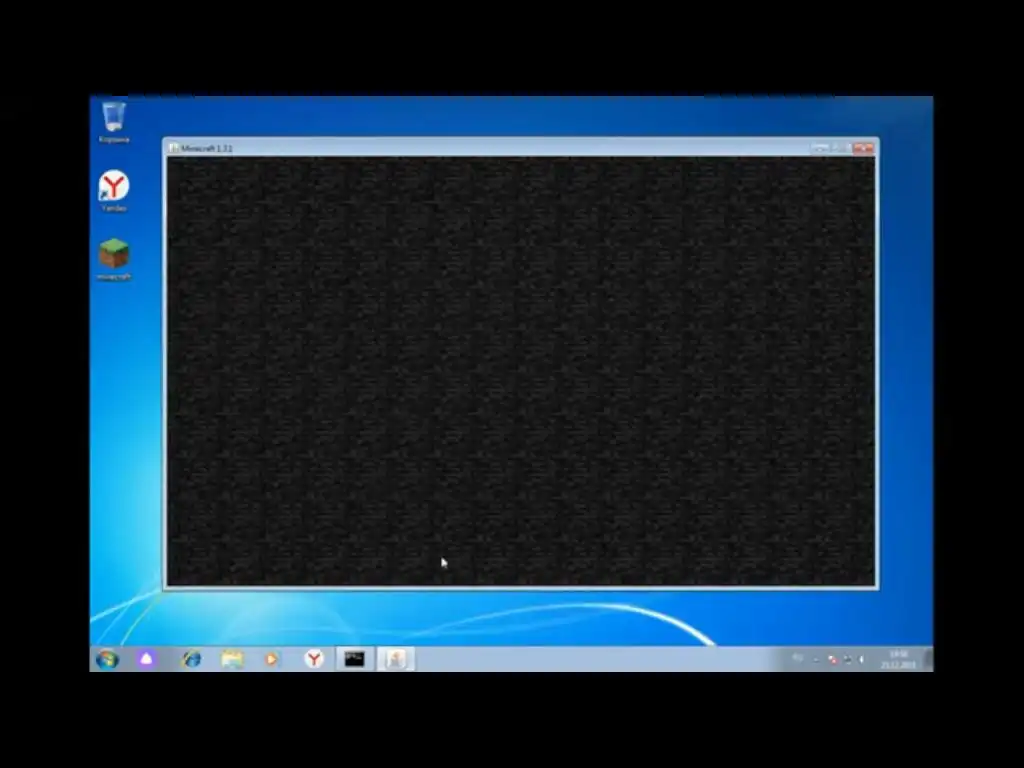Open the action center flag tray icon
The height and width of the screenshot is (768, 1024).
click(833, 660)
